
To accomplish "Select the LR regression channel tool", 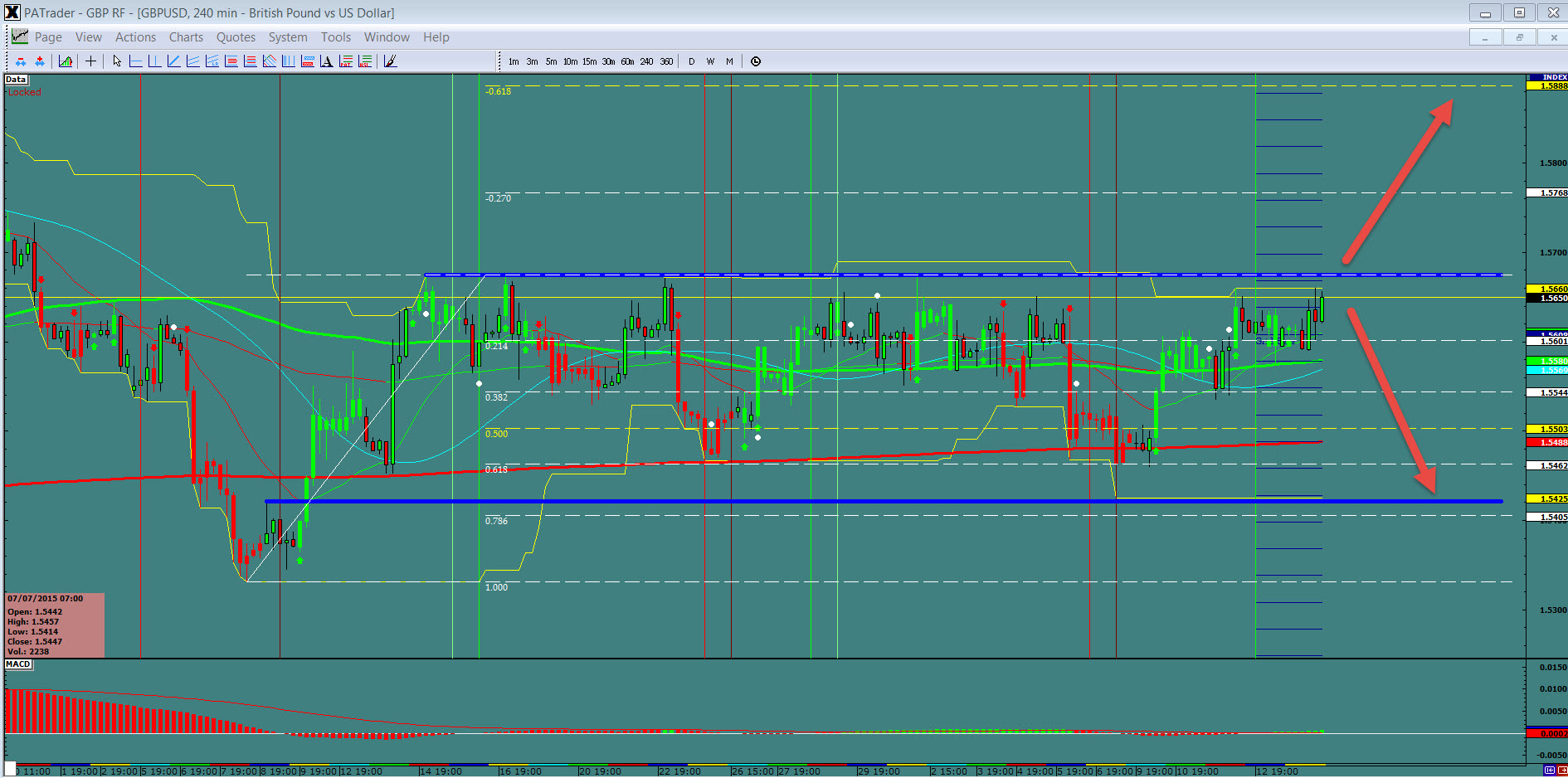I will pos(212,61).
